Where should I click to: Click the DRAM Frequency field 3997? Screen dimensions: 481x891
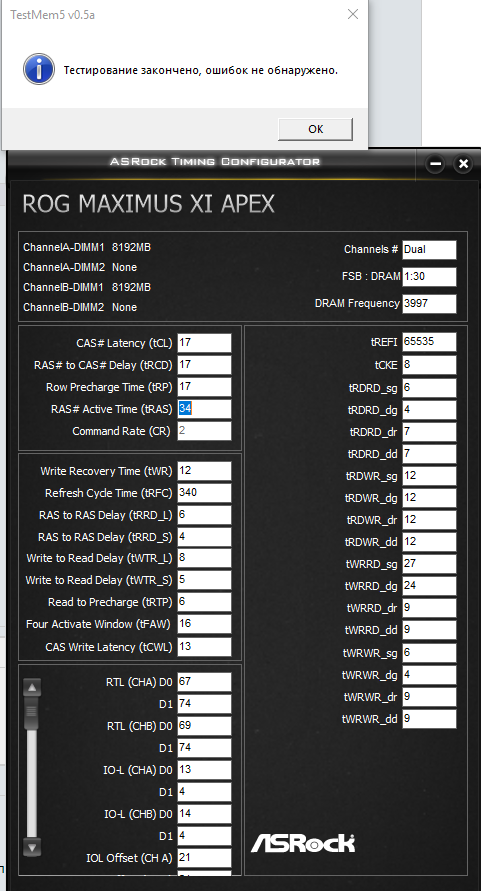[429, 303]
